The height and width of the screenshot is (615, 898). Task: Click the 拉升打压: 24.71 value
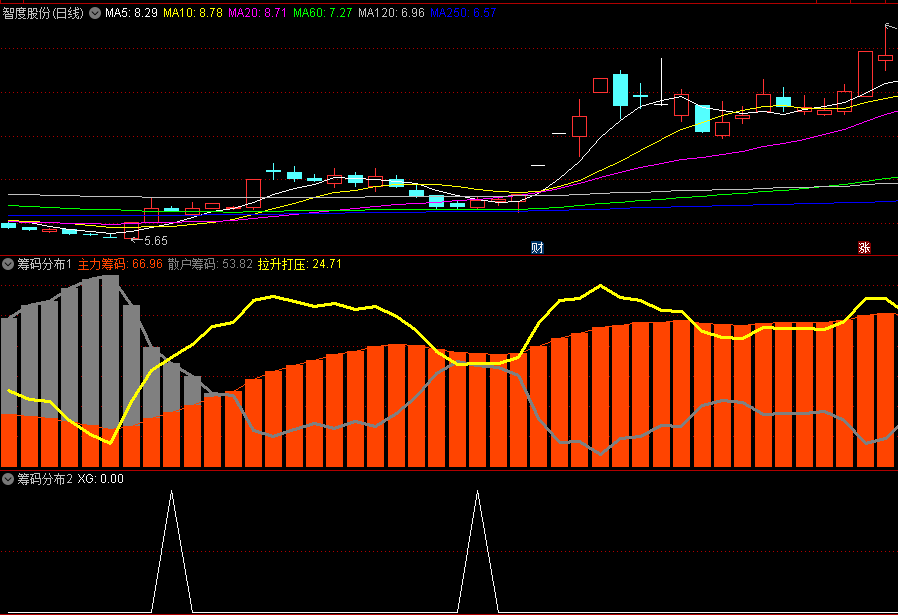pos(300,264)
